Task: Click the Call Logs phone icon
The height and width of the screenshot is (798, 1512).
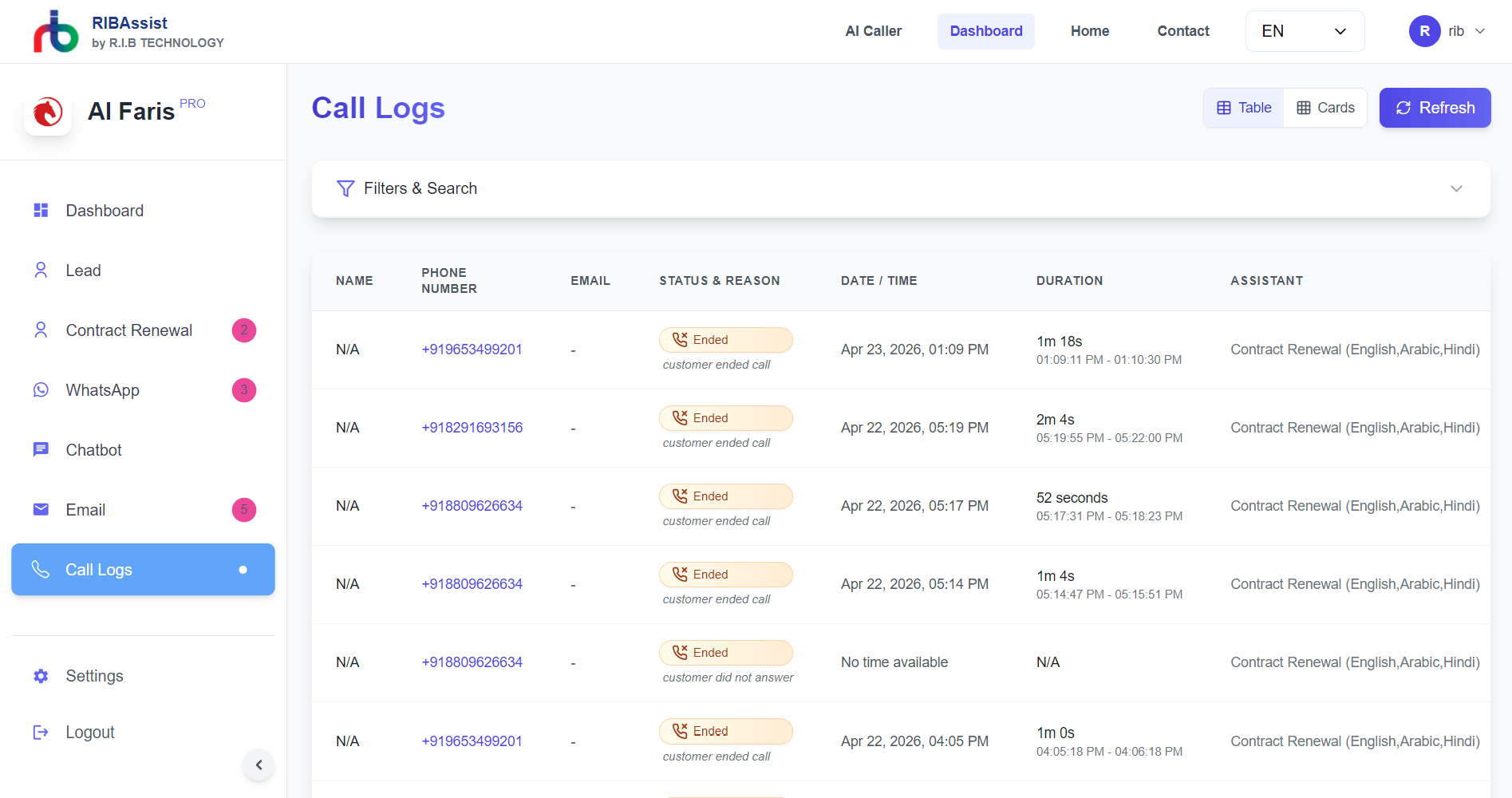Action: point(41,569)
